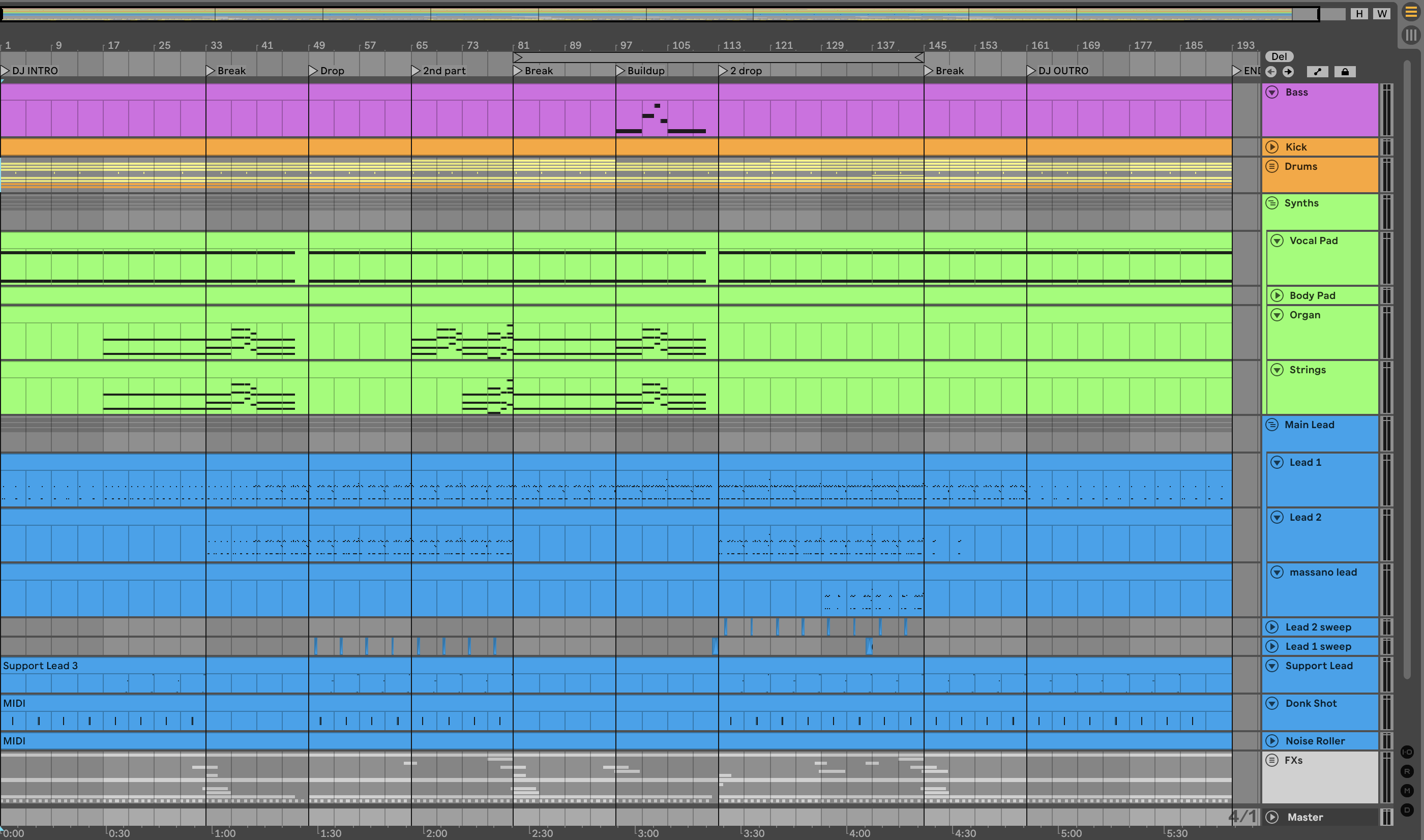Image resolution: width=1424 pixels, height=840 pixels.
Task: Click the next locator arrow button
Action: click(x=1288, y=72)
